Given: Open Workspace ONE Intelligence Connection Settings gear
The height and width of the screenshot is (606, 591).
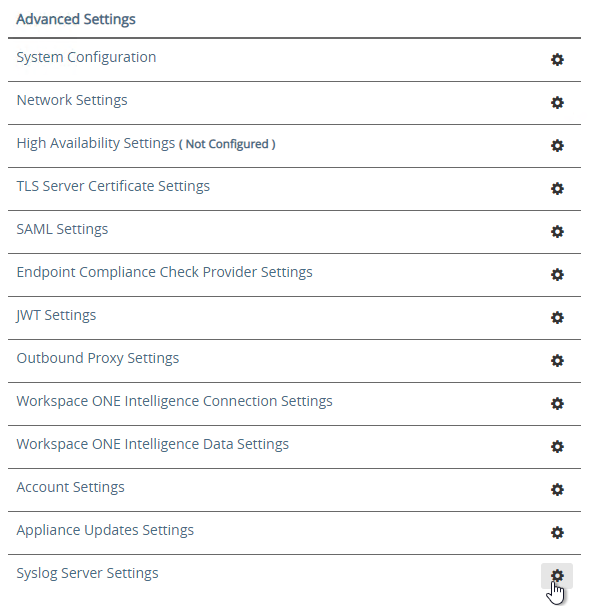Looking at the screenshot, I should click(557, 403).
